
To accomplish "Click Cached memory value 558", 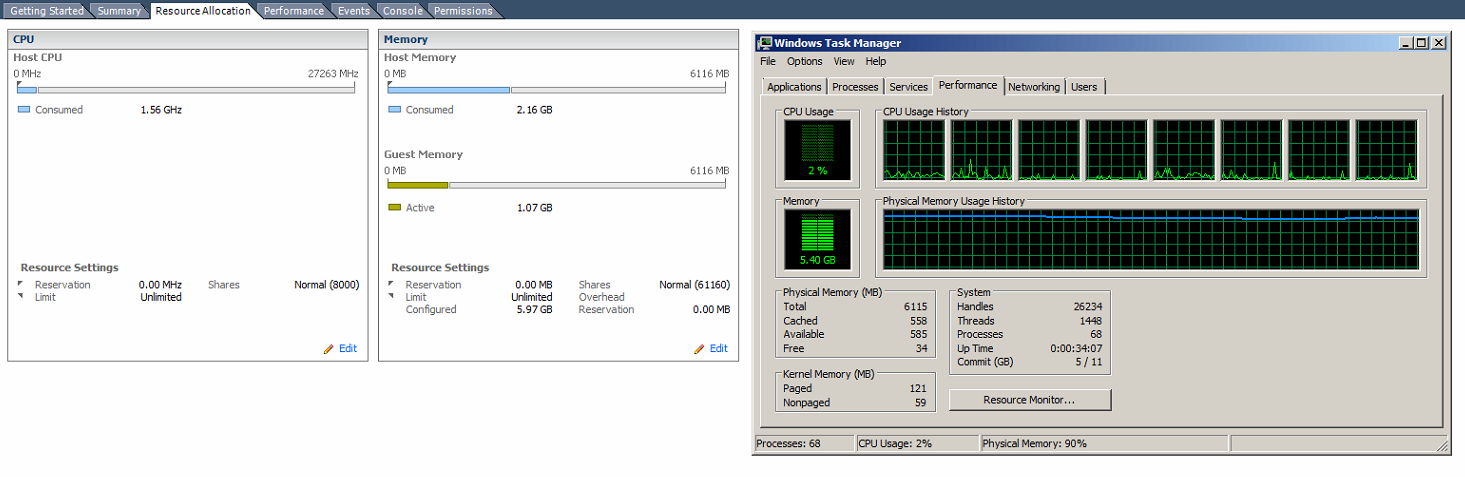I will click(x=919, y=321).
